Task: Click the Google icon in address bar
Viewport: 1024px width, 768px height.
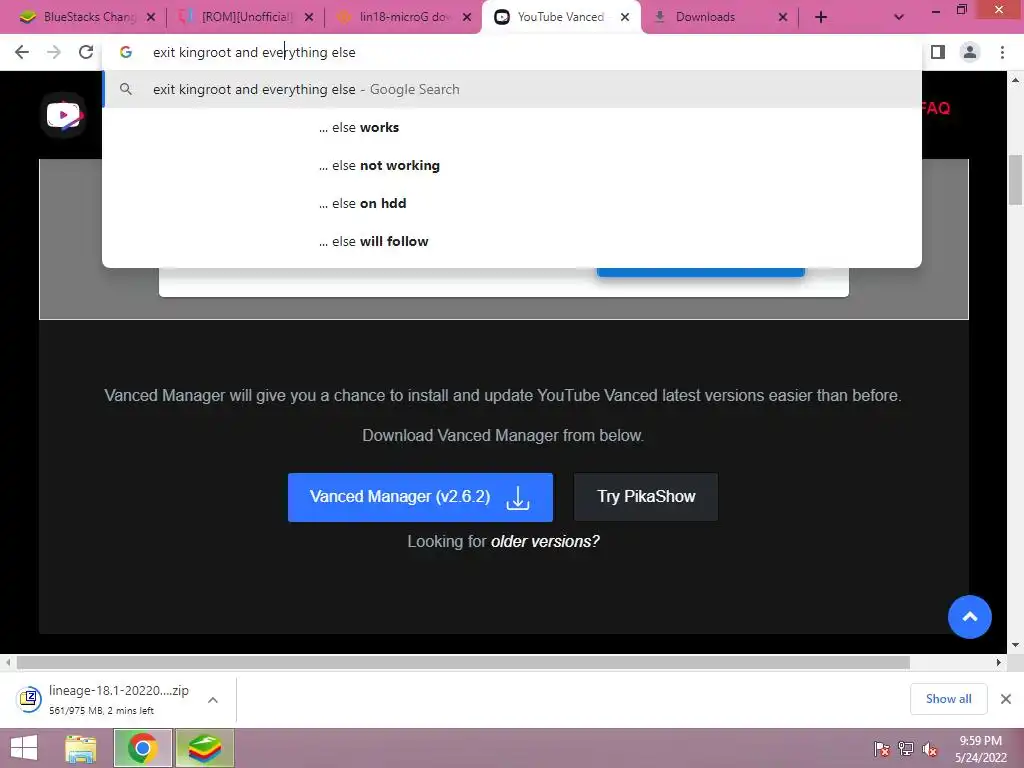Action: [x=126, y=52]
